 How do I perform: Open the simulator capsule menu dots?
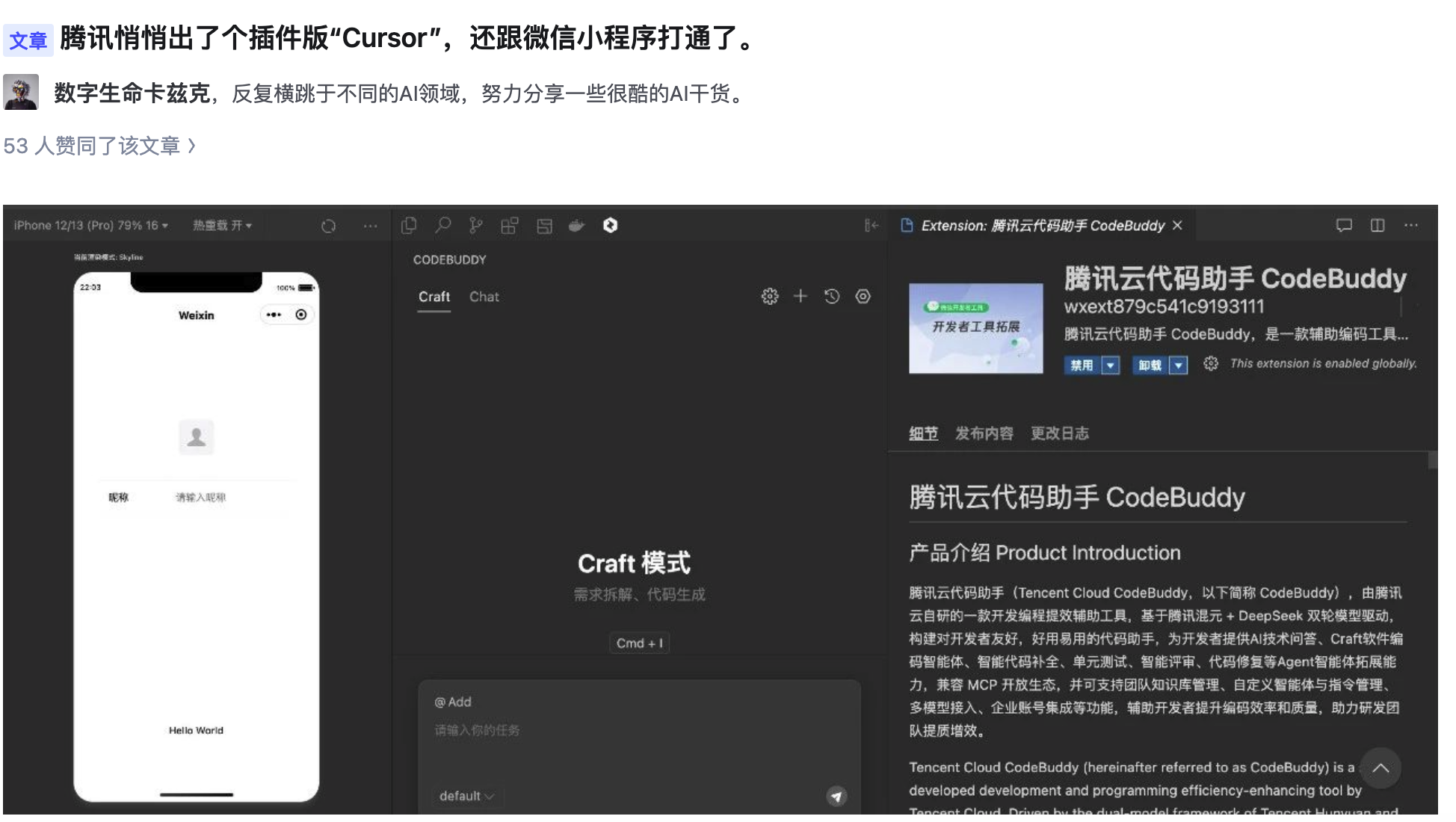pos(274,315)
